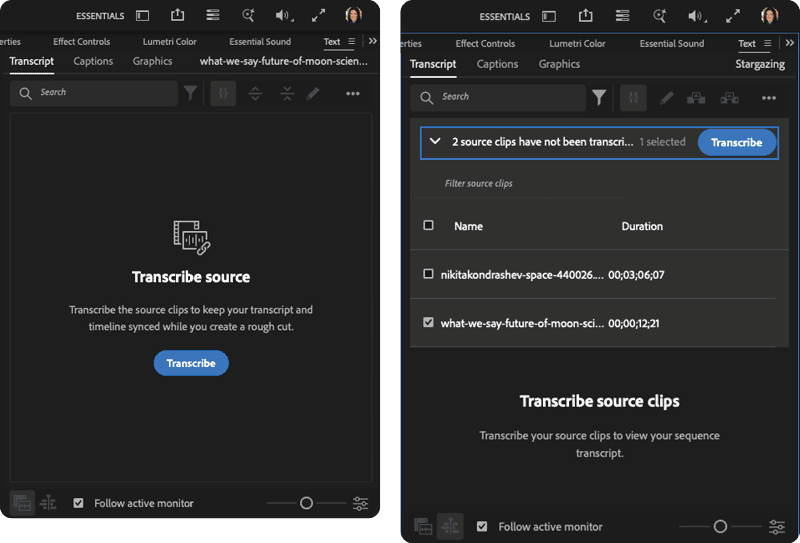
Task: Uncheck the what-we-say-future-of-moon clip checkbox
Action: tap(429, 323)
